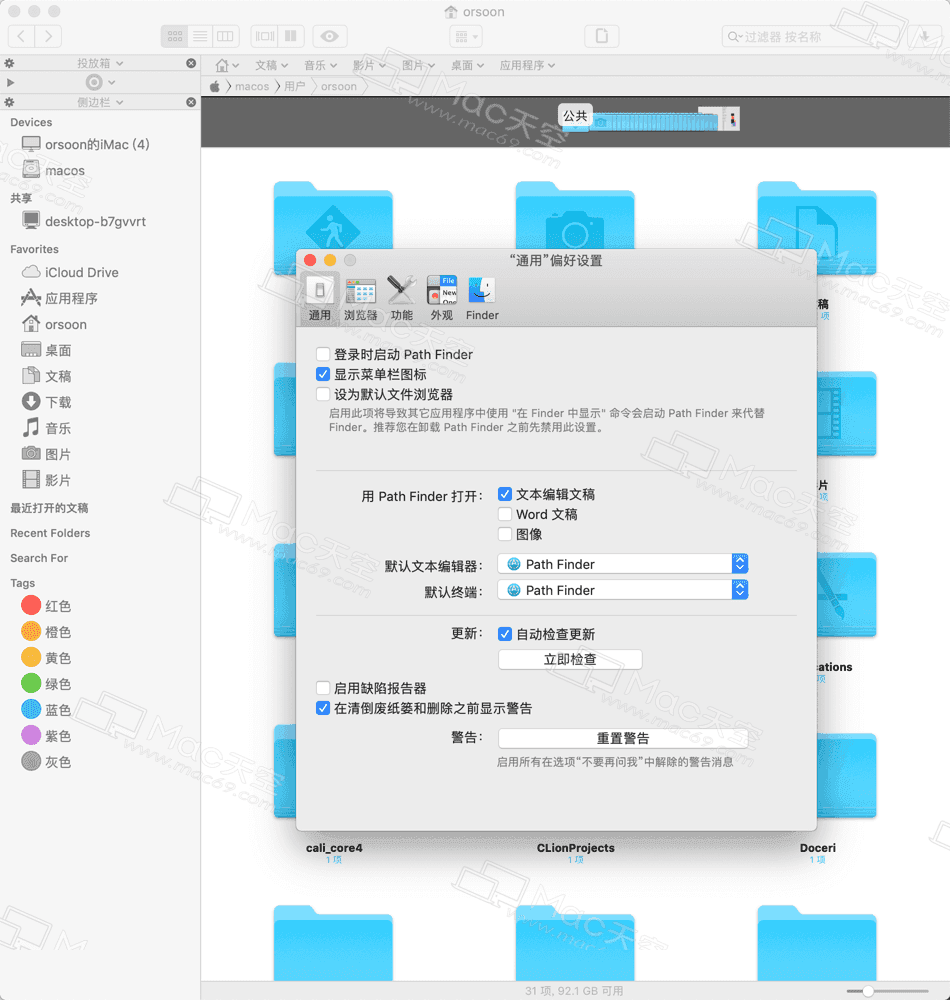Click the Quick Look eye icon
This screenshot has width=950, height=1000.
330,36
